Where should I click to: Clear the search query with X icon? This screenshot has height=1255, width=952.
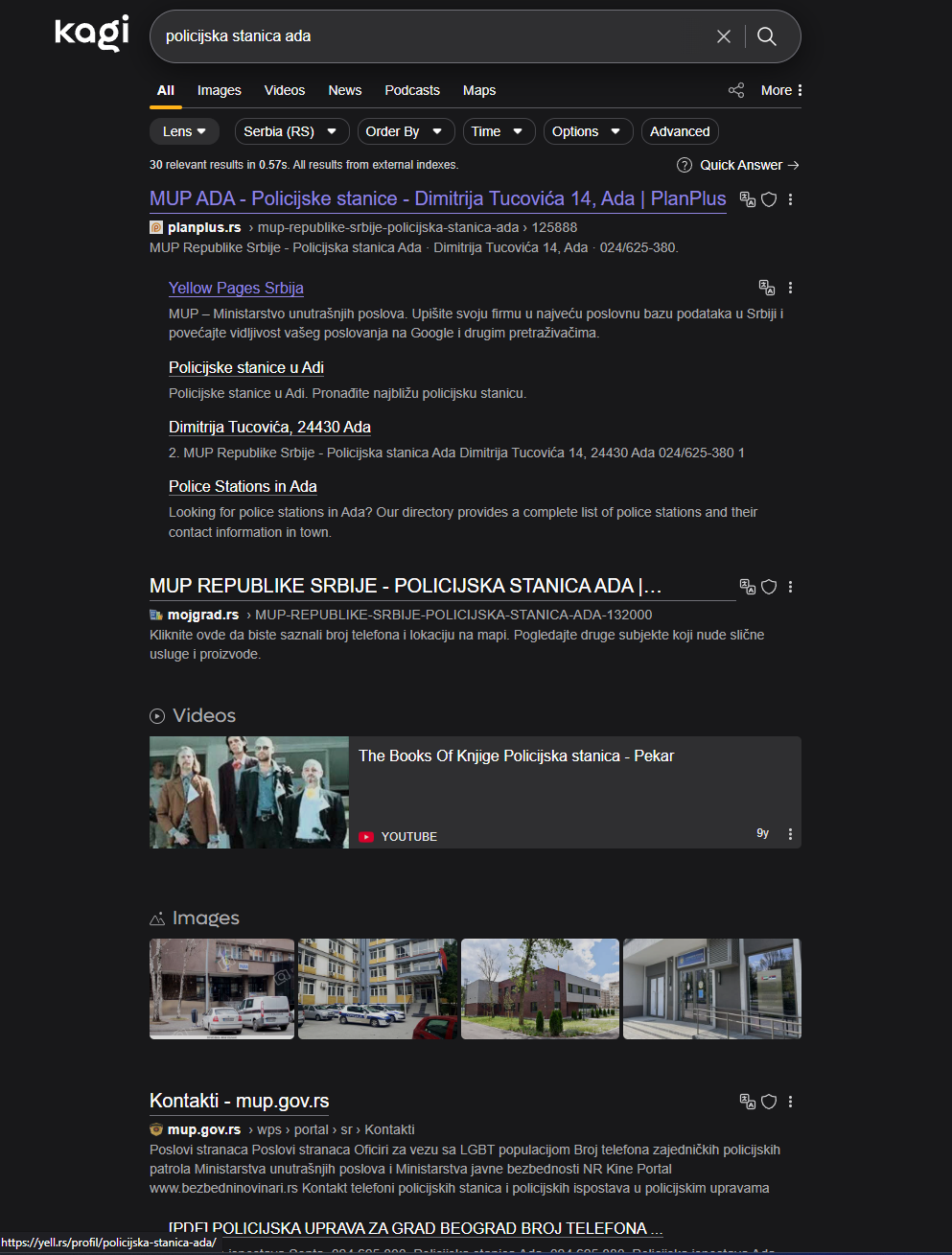[724, 36]
